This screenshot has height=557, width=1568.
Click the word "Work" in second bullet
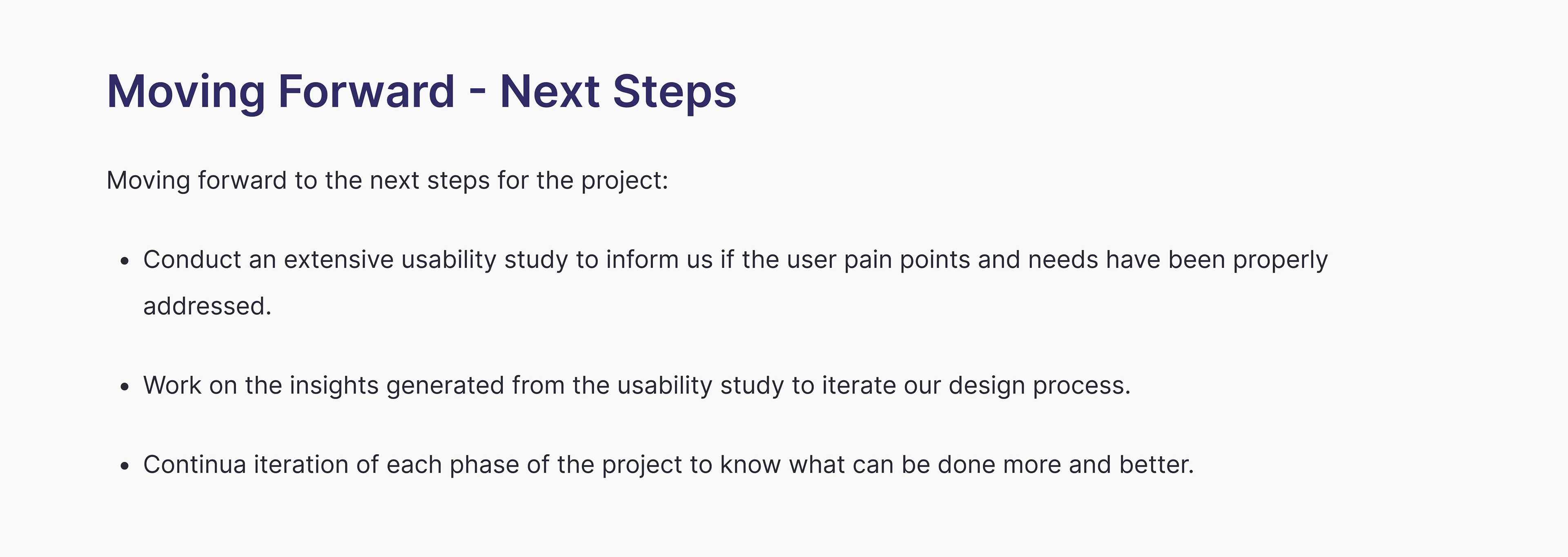(x=172, y=385)
